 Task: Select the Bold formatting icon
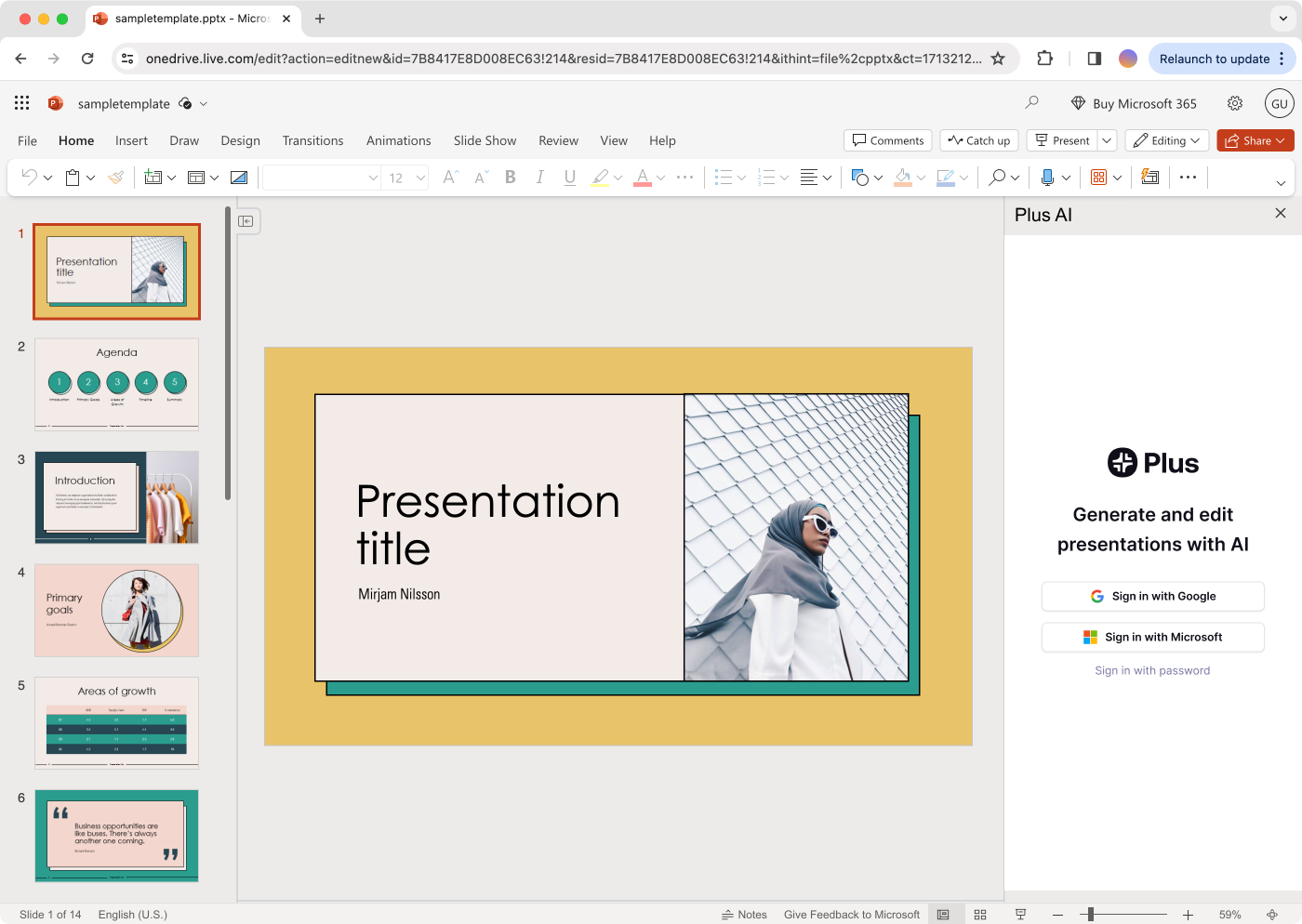[x=510, y=177]
